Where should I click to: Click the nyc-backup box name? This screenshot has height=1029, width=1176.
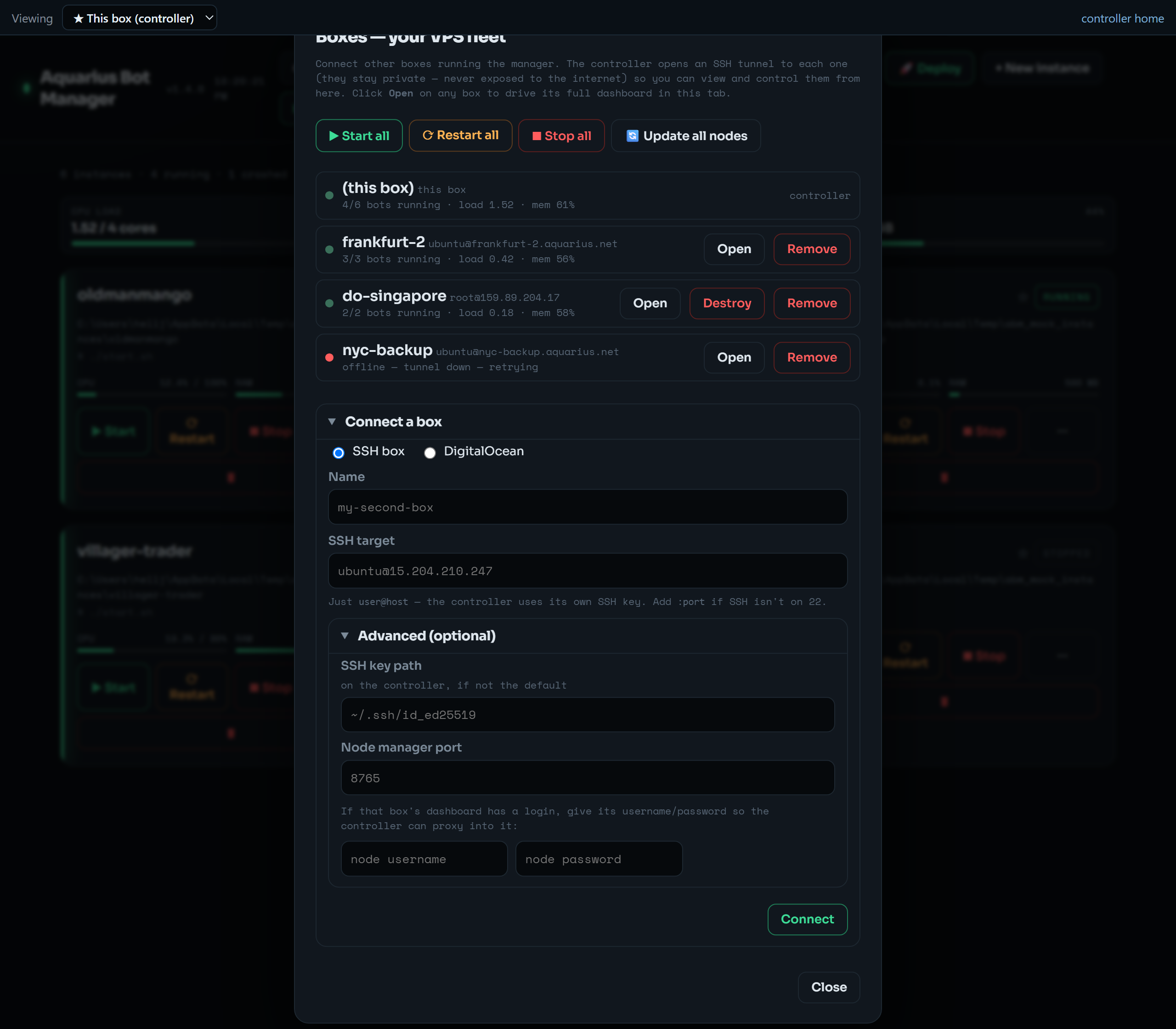387,350
